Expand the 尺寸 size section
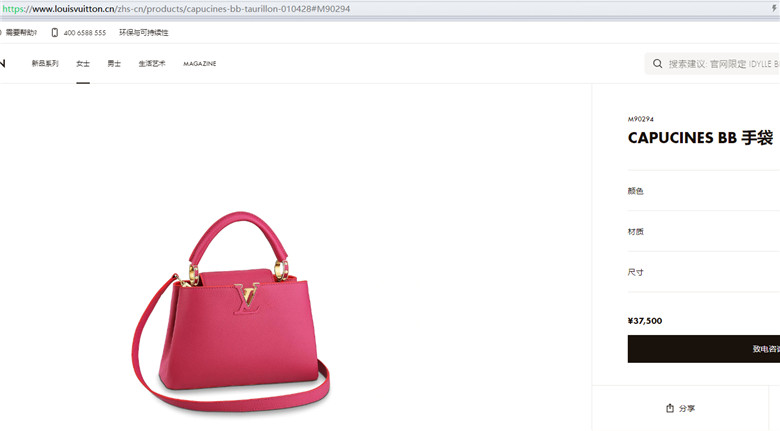The width and height of the screenshot is (780, 431). click(x=703, y=272)
